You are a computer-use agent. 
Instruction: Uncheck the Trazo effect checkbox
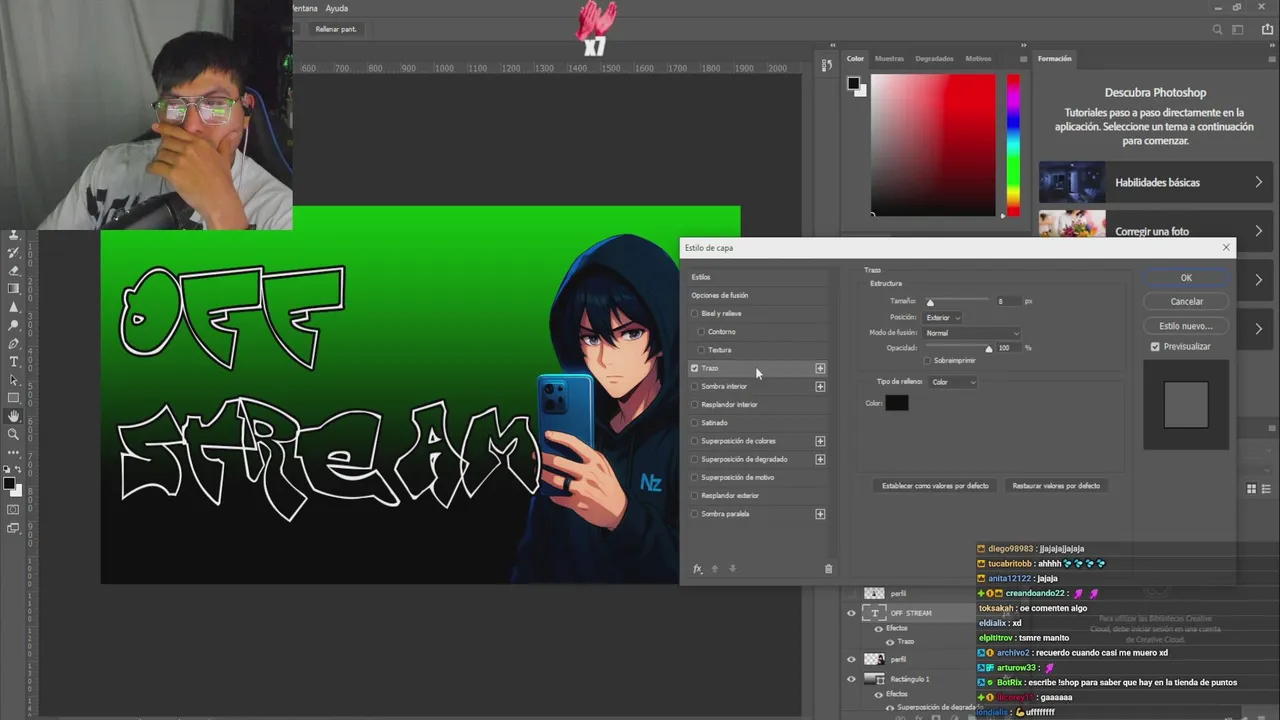click(694, 368)
